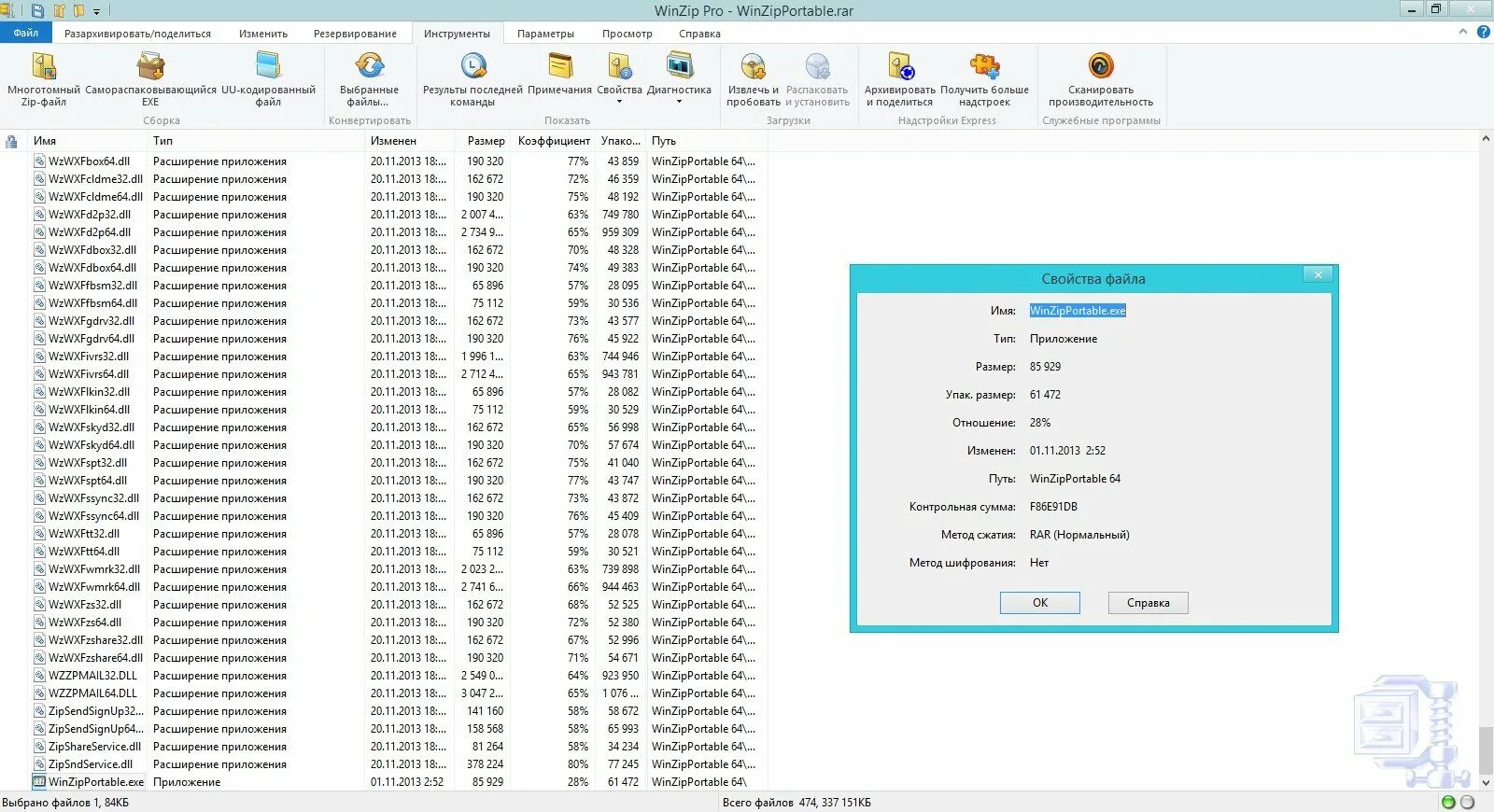Viewport: 1494px width, 812px height.
Task: Sort list by Путь column header
Action: point(706,141)
